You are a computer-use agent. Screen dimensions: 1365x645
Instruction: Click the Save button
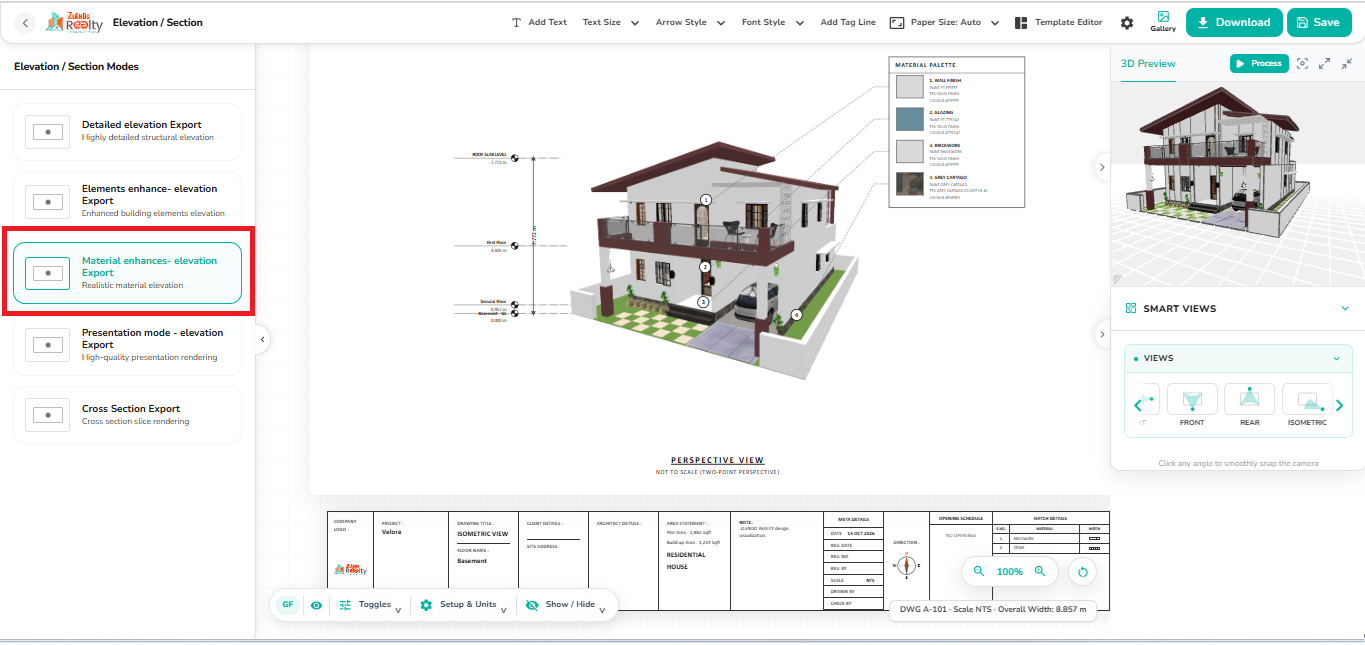point(1319,22)
